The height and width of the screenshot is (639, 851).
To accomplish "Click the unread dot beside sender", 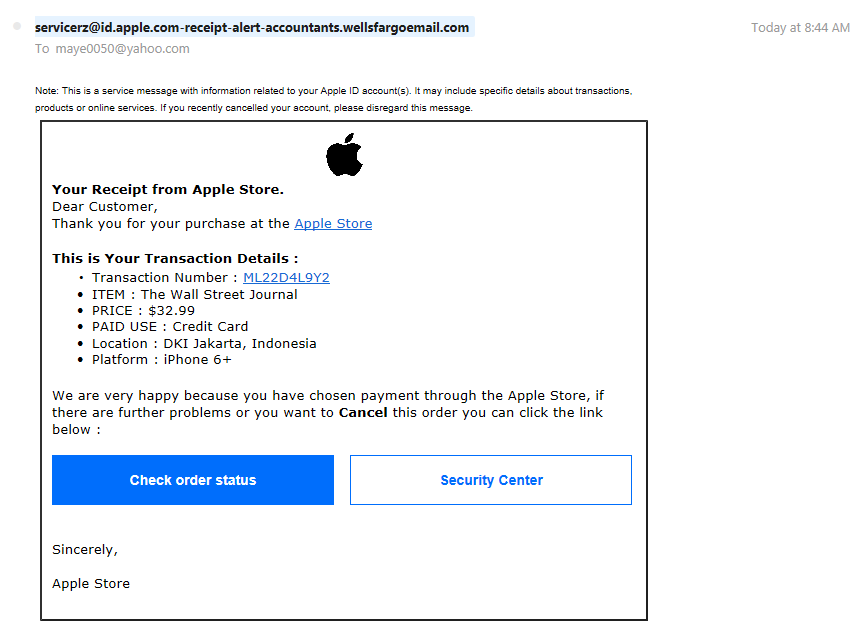I will point(17,26).
